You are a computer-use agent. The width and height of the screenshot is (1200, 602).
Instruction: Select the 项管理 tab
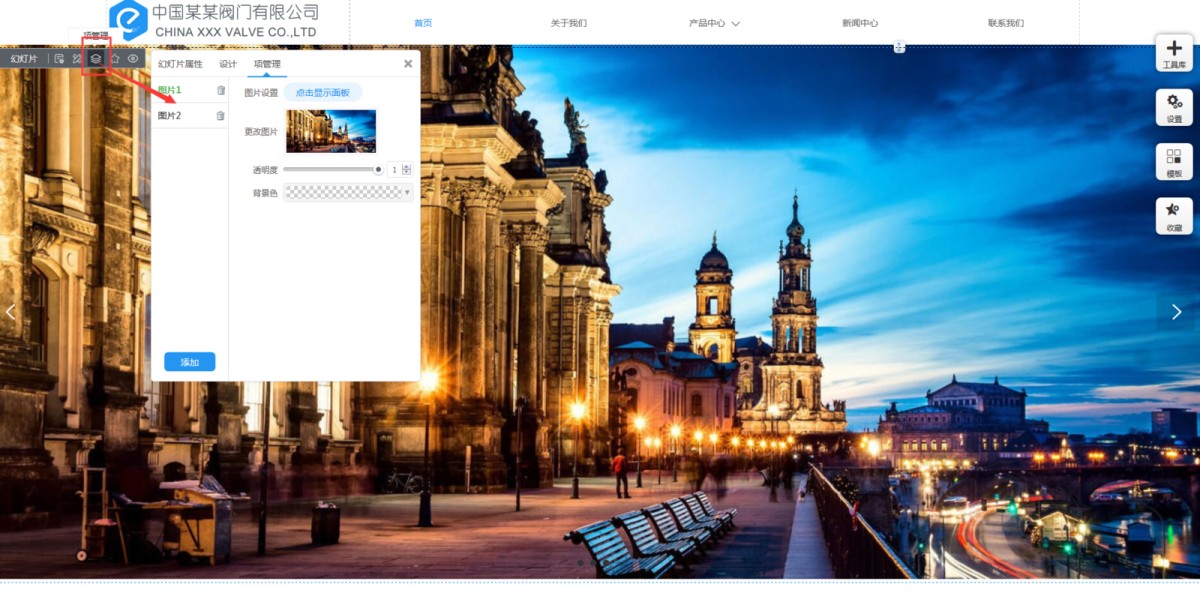pyautogui.click(x=267, y=64)
